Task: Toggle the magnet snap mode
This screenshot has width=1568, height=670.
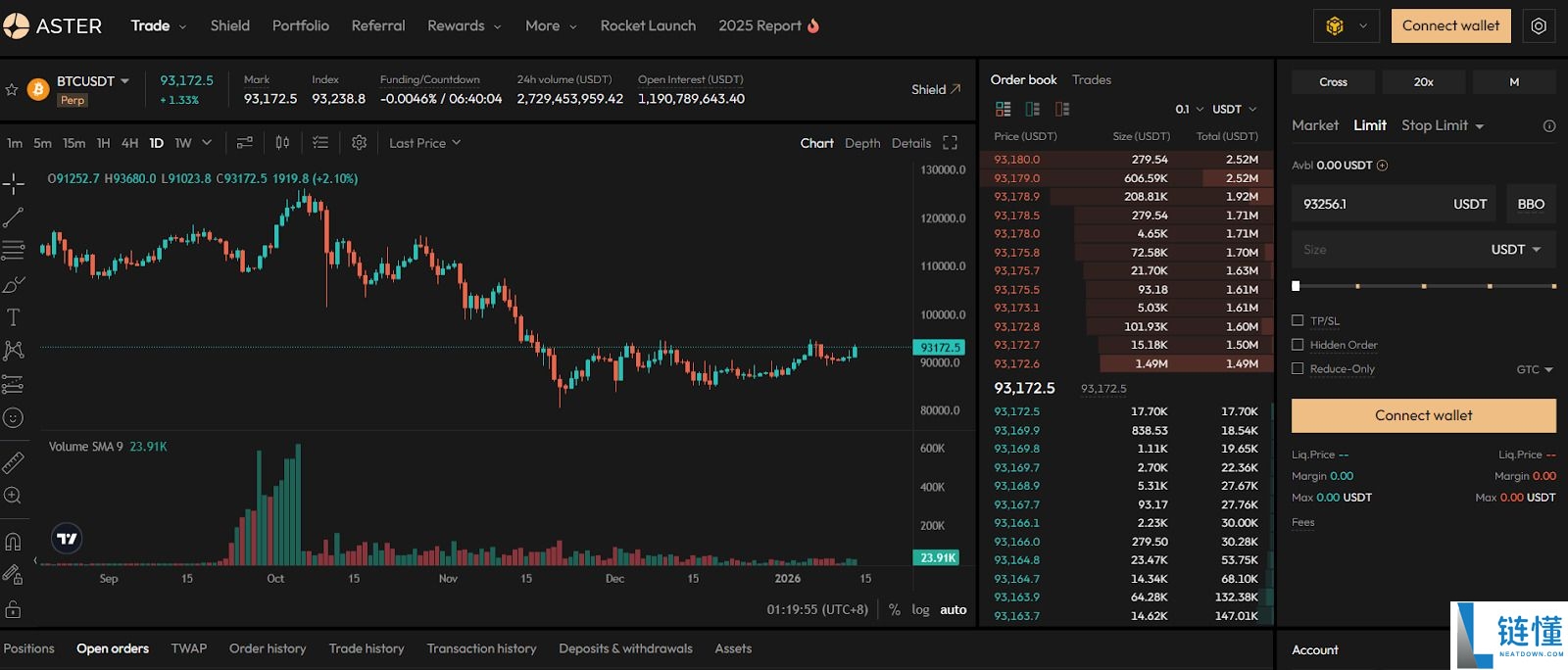Action: pos(14,542)
